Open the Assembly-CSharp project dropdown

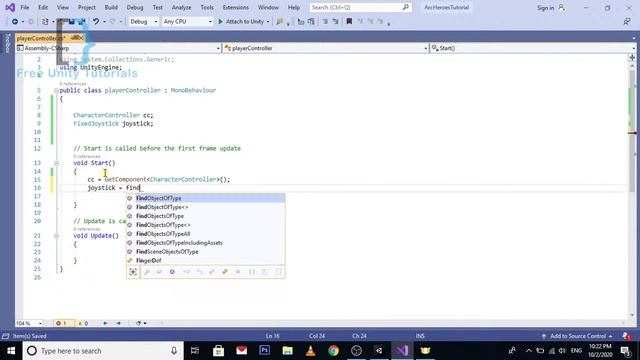118,48
